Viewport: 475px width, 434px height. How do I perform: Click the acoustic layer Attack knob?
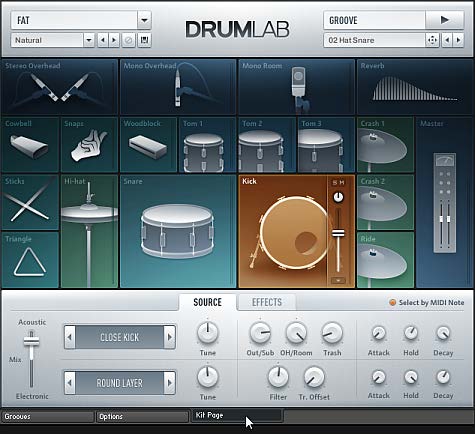coord(379,333)
